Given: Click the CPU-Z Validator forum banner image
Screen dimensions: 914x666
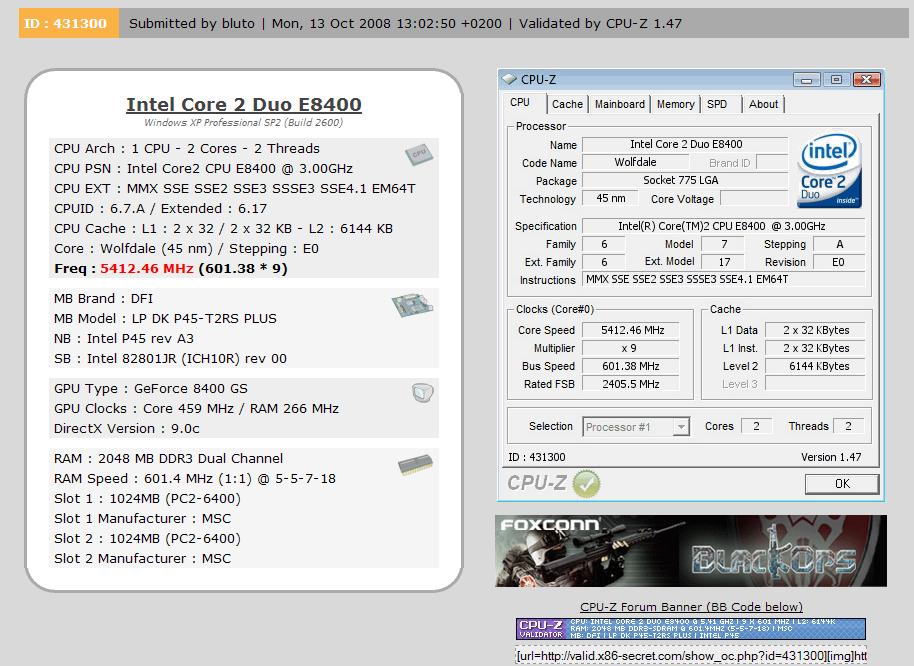Looking at the screenshot, I should pyautogui.click(x=691, y=629).
